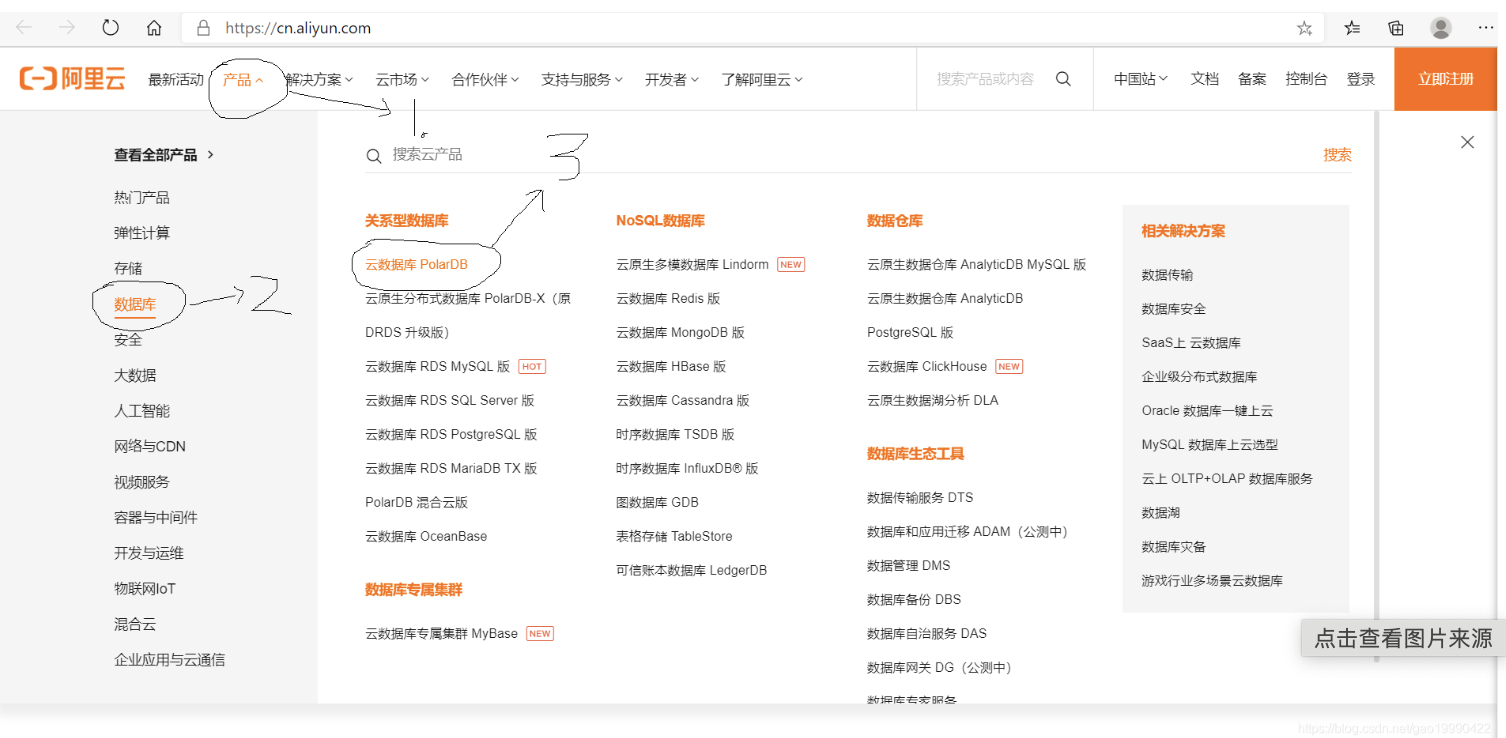Click the browser address bar URL
The image size is (1506, 738).
(298, 28)
